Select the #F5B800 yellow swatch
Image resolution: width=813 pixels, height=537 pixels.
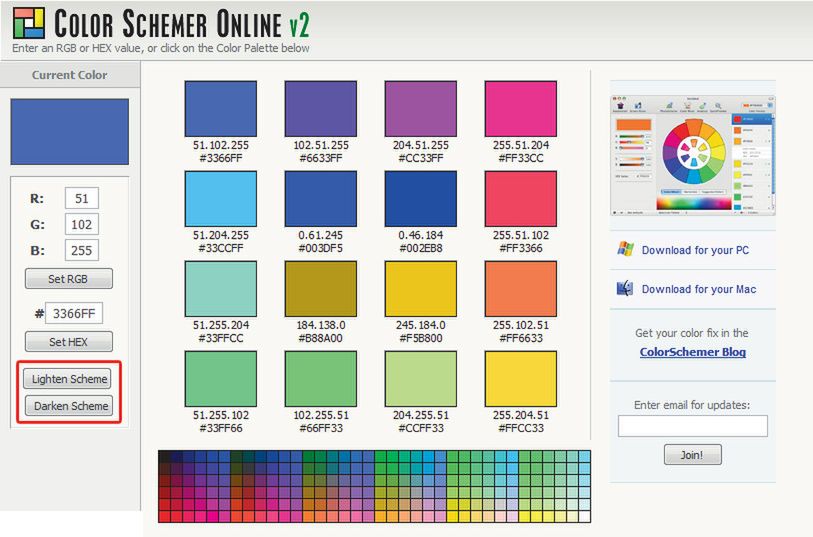(420, 289)
